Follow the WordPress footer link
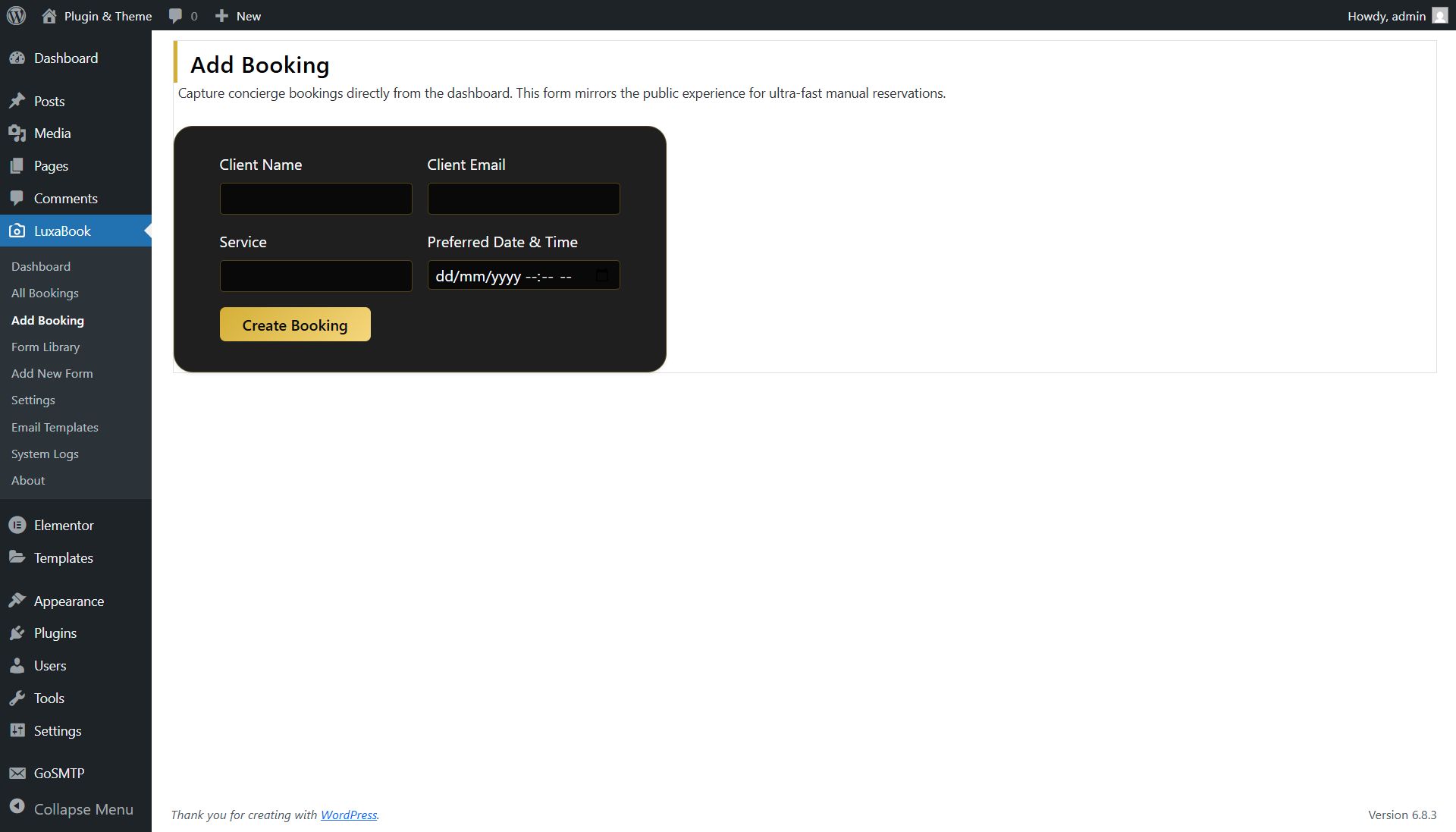This screenshot has height=832, width=1456. [x=348, y=815]
